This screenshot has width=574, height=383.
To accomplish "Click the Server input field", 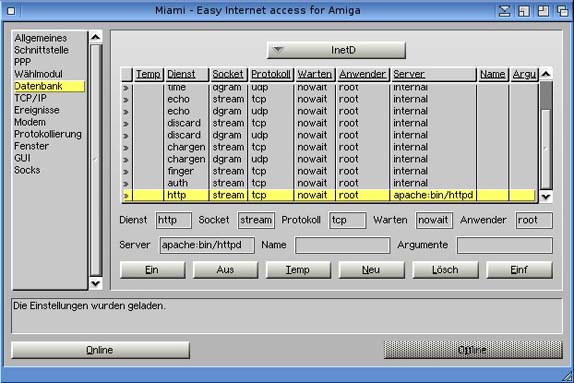I will pyautogui.click(x=207, y=245).
